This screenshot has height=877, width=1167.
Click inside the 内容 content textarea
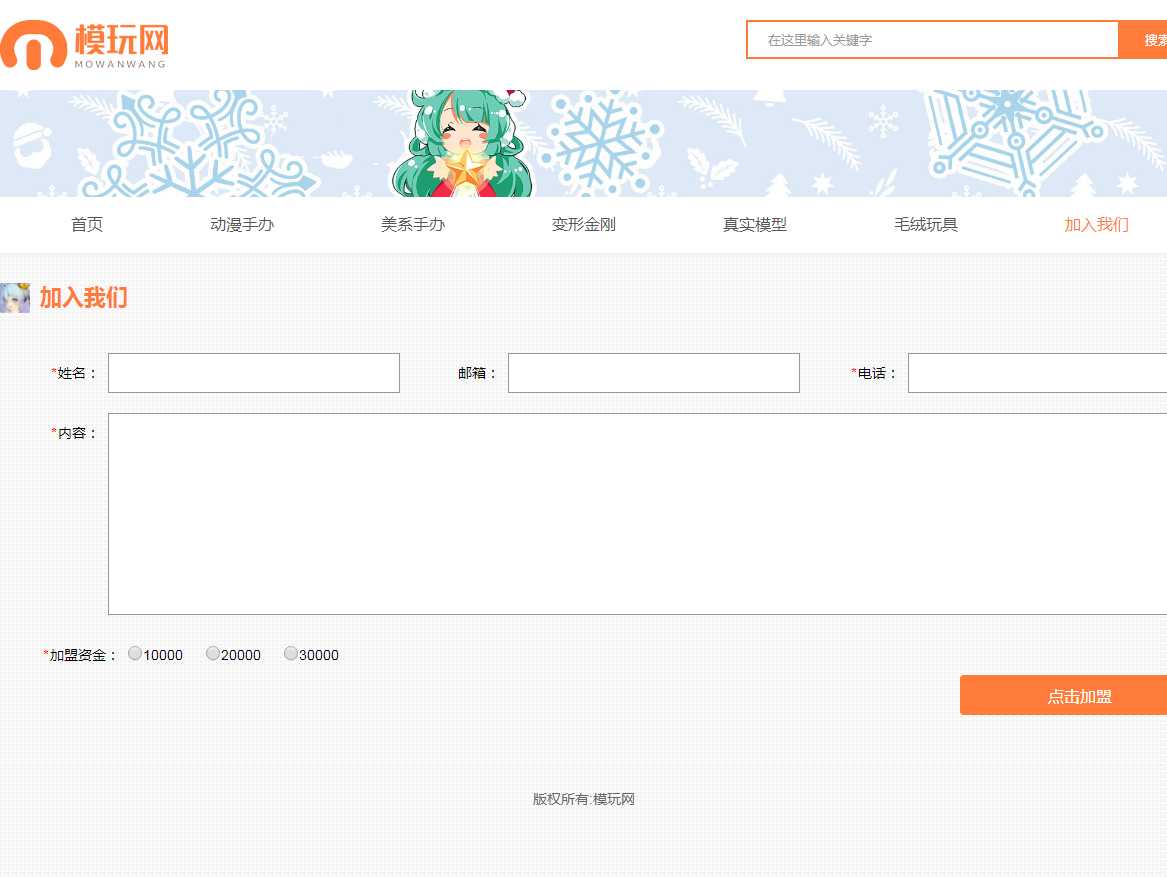pyautogui.click(x=637, y=514)
